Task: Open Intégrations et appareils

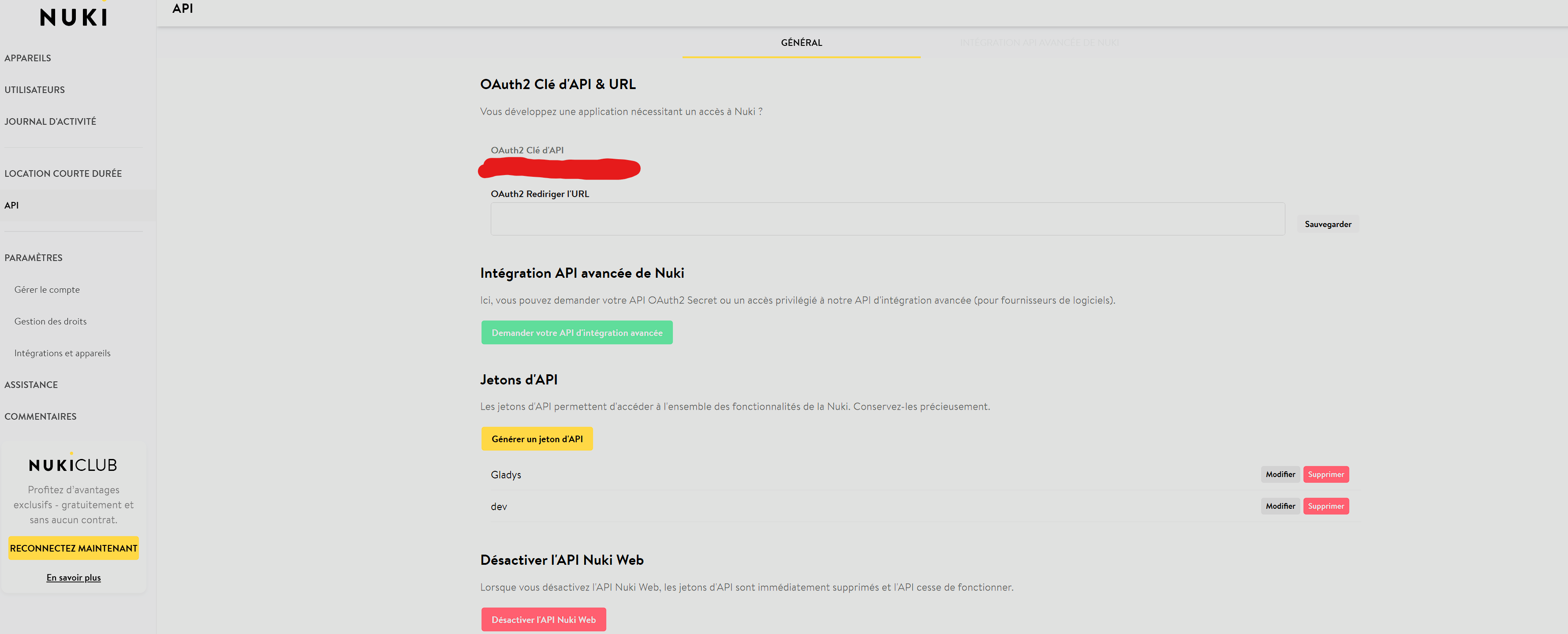Action: click(x=63, y=353)
